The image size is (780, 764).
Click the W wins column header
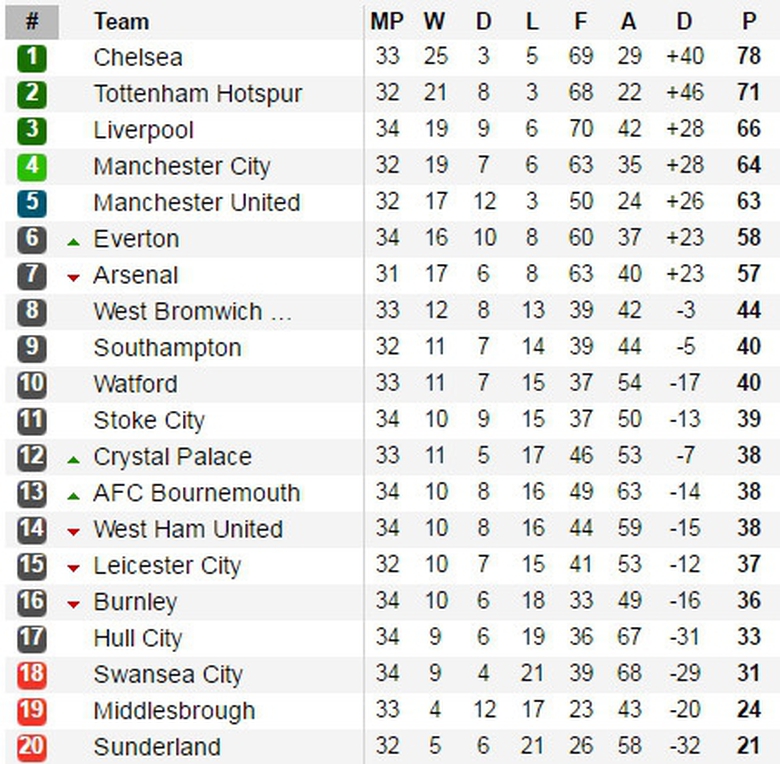[x=435, y=21]
